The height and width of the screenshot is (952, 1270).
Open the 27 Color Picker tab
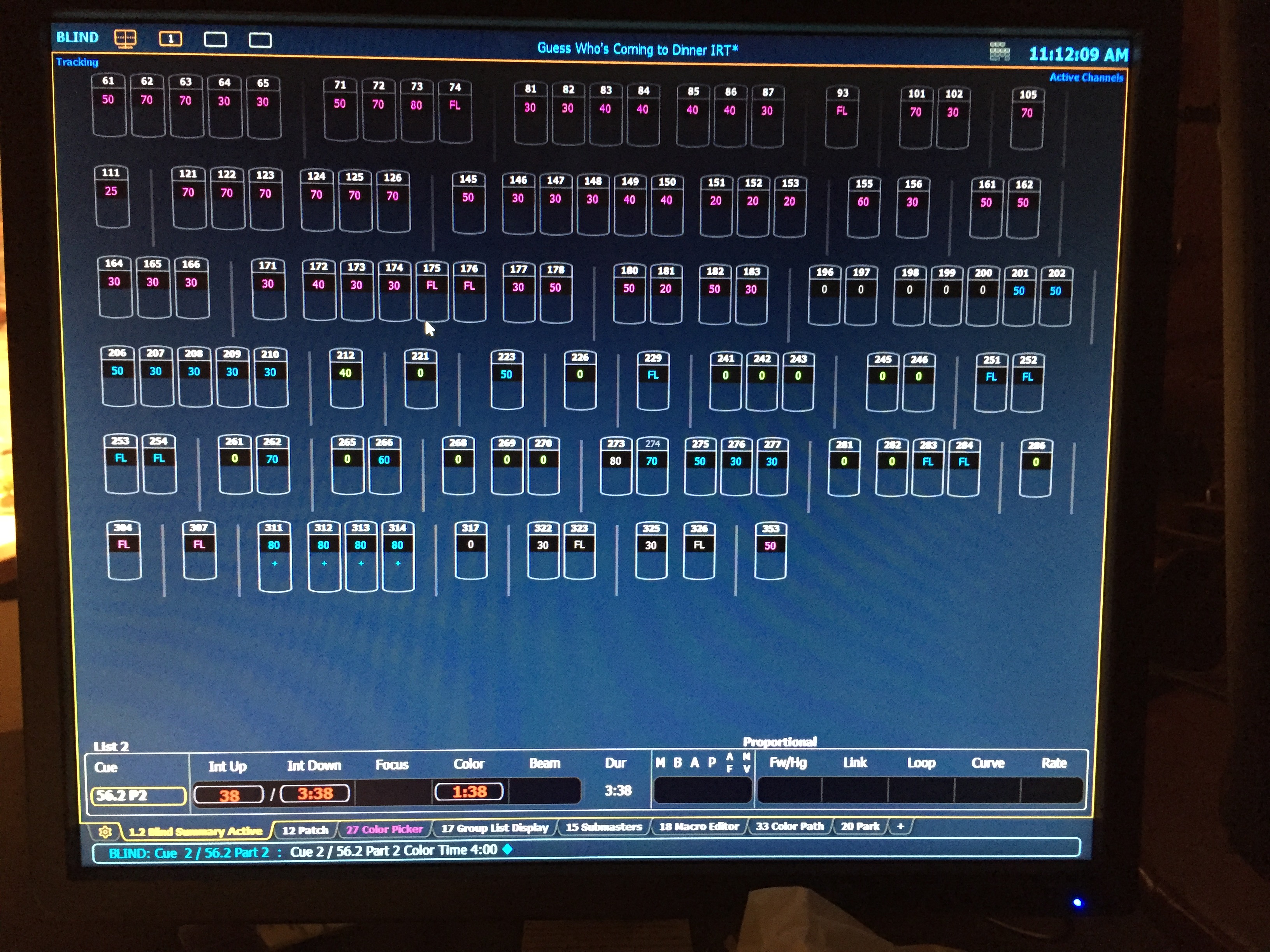[x=384, y=829]
